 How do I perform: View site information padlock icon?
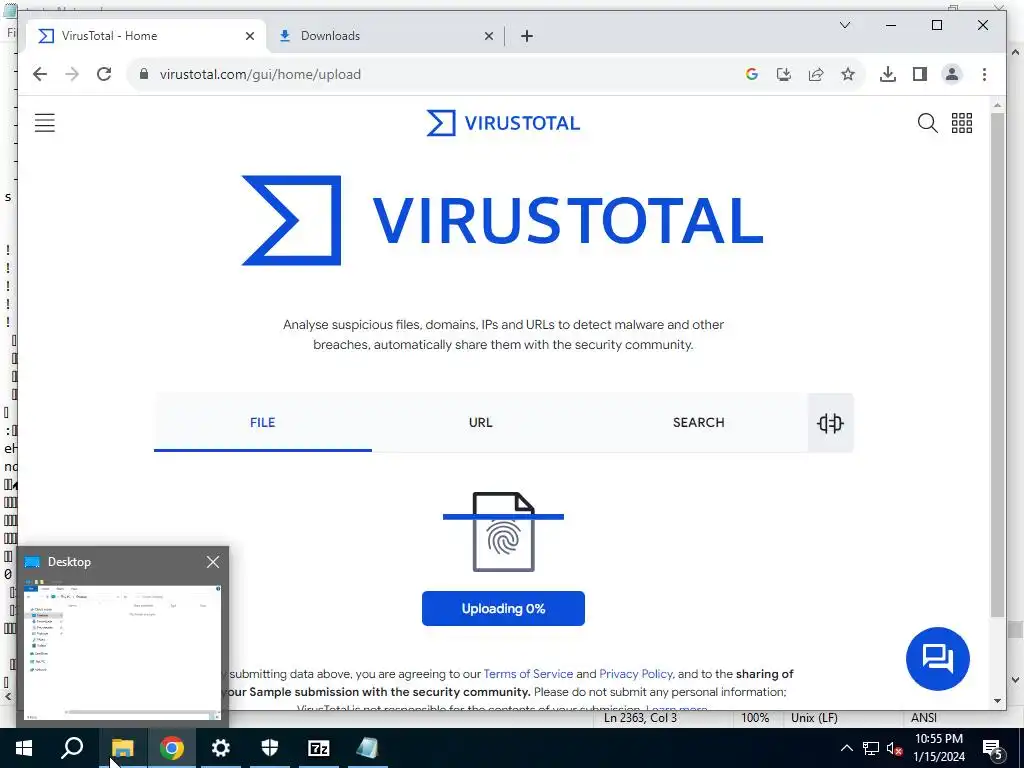pos(144,74)
